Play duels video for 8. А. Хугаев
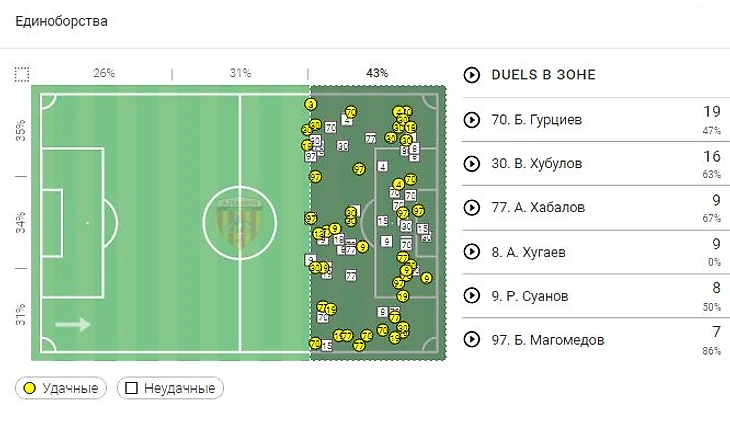This screenshot has height=422, width=730. (472, 252)
